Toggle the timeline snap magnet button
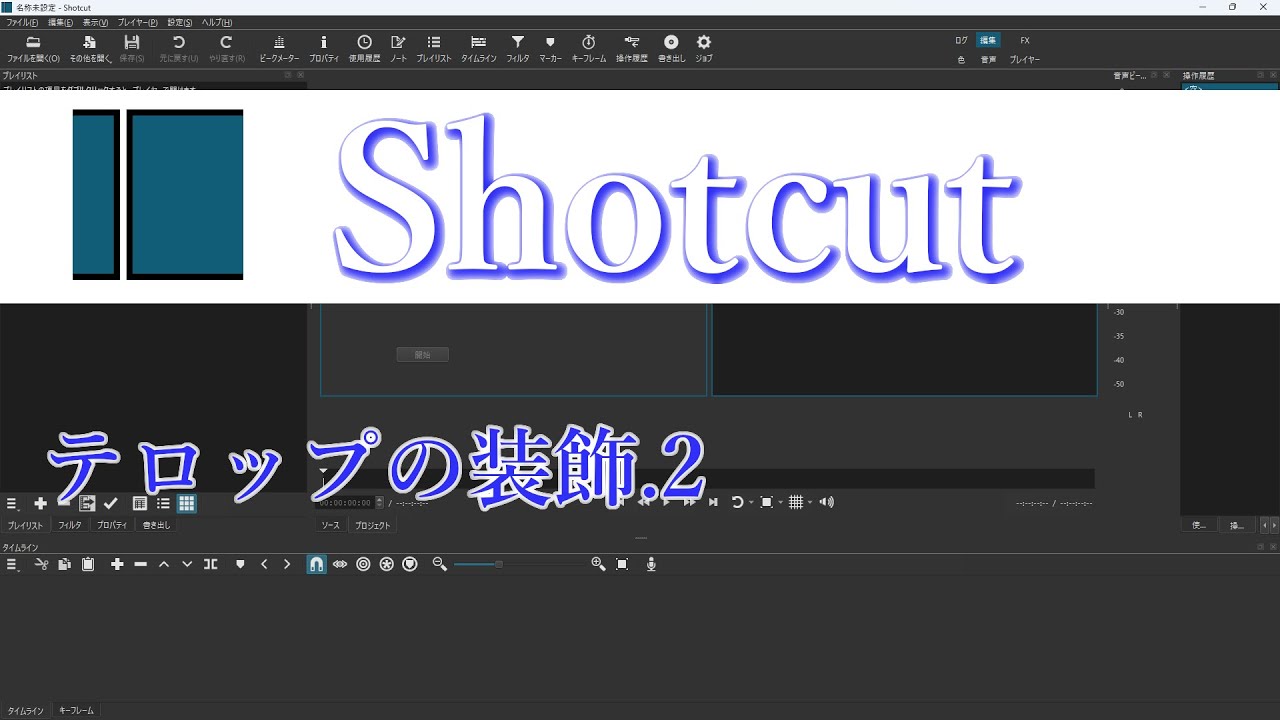The image size is (1280, 720). coord(316,564)
